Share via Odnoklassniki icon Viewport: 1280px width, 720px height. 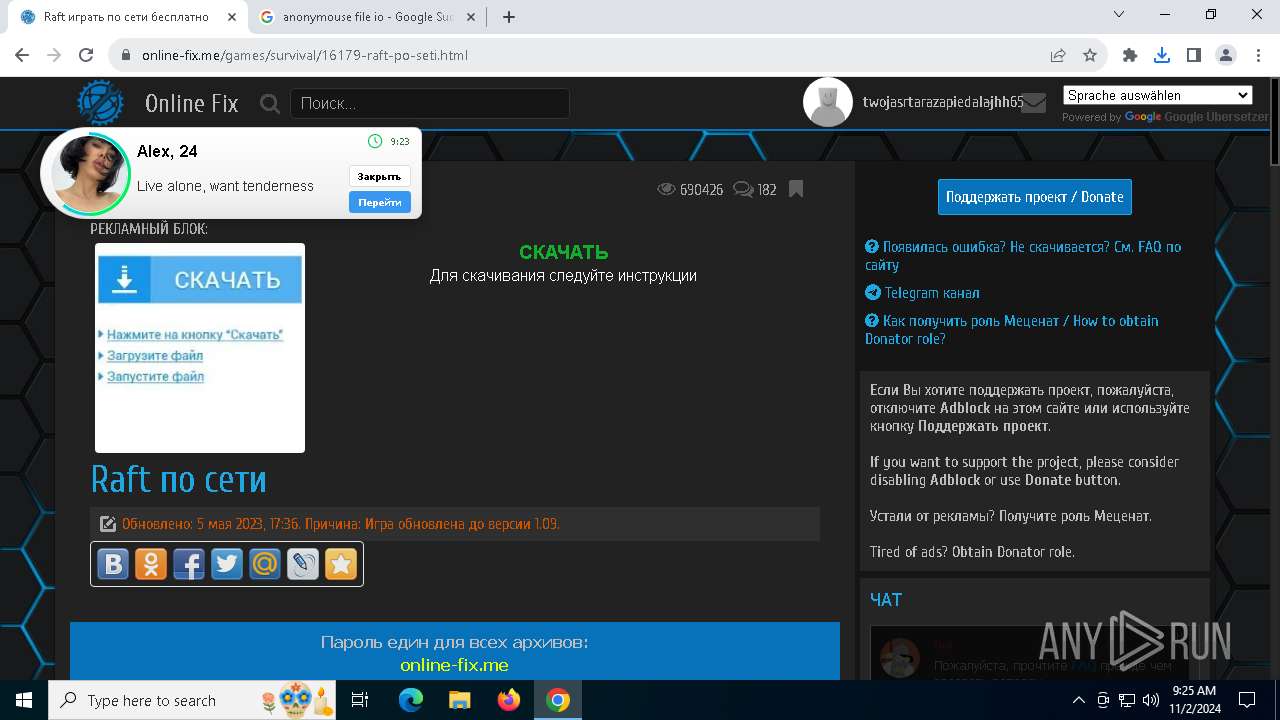point(150,564)
